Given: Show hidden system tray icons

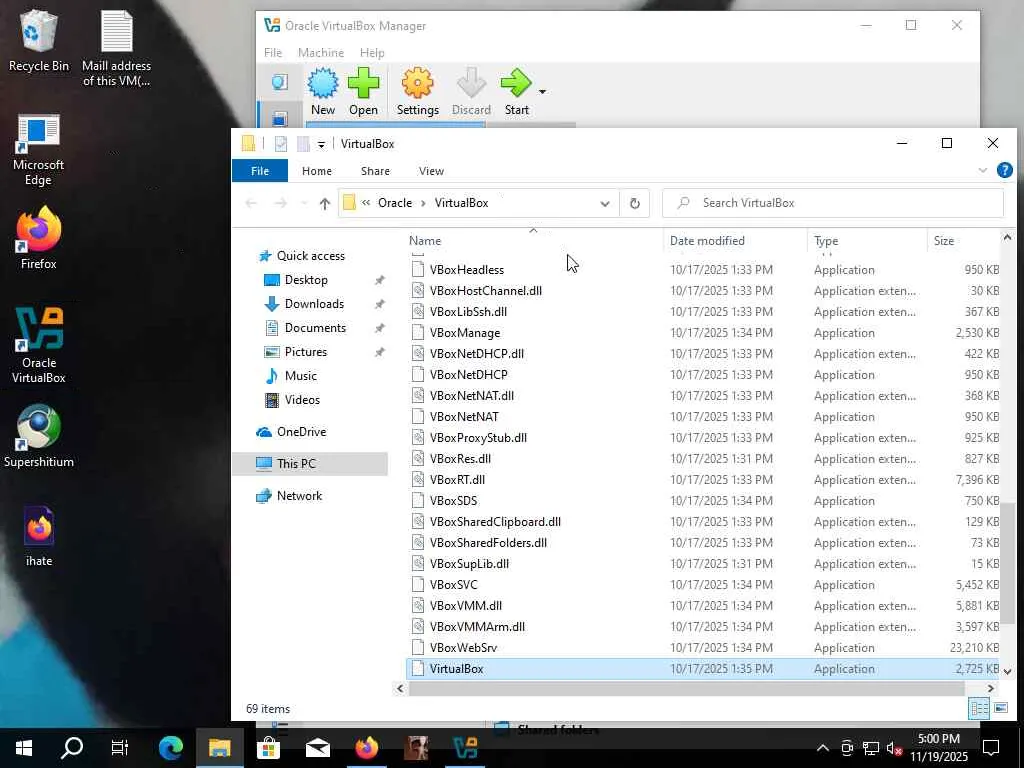Looking at the screenshot, I should tap(823, 748).
